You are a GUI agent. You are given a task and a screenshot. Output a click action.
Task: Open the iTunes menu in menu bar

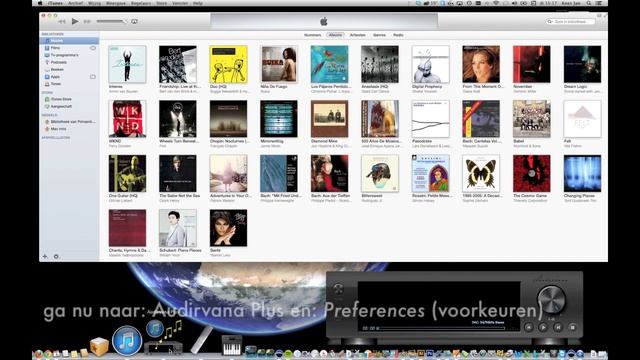[x=55, y=3]
